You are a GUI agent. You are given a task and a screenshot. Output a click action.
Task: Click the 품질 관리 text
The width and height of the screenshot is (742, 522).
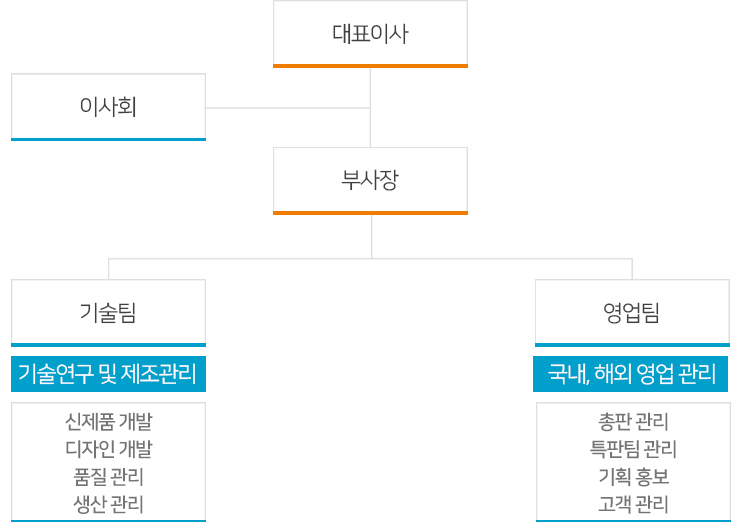tap(108, 477)
